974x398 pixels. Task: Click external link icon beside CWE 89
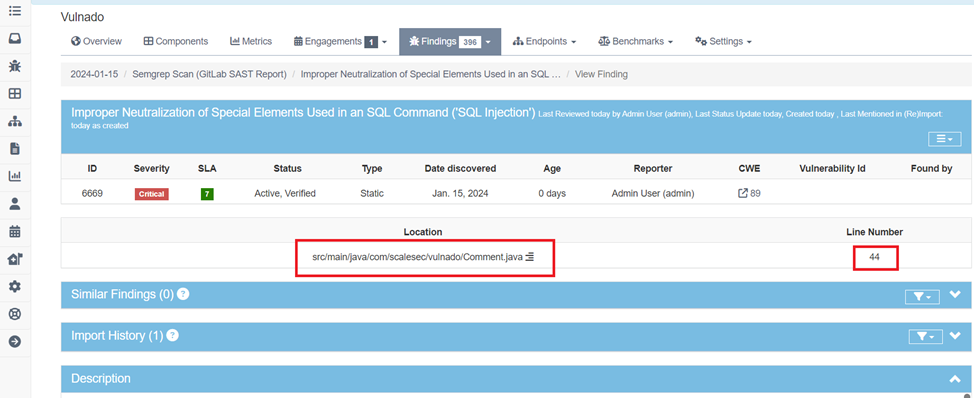tap(742, 193)
